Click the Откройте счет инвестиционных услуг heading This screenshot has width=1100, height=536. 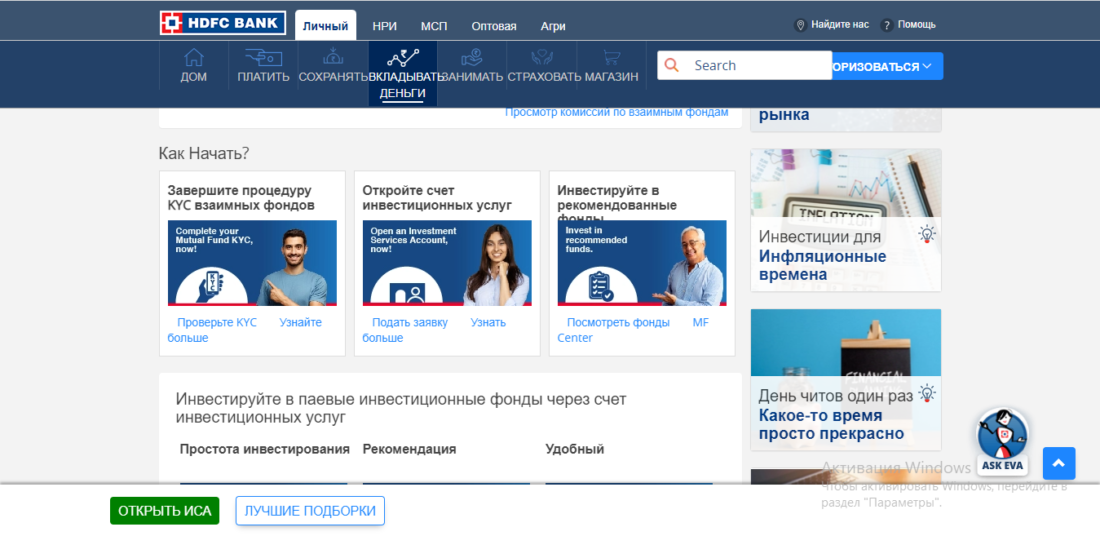[437, 198]
